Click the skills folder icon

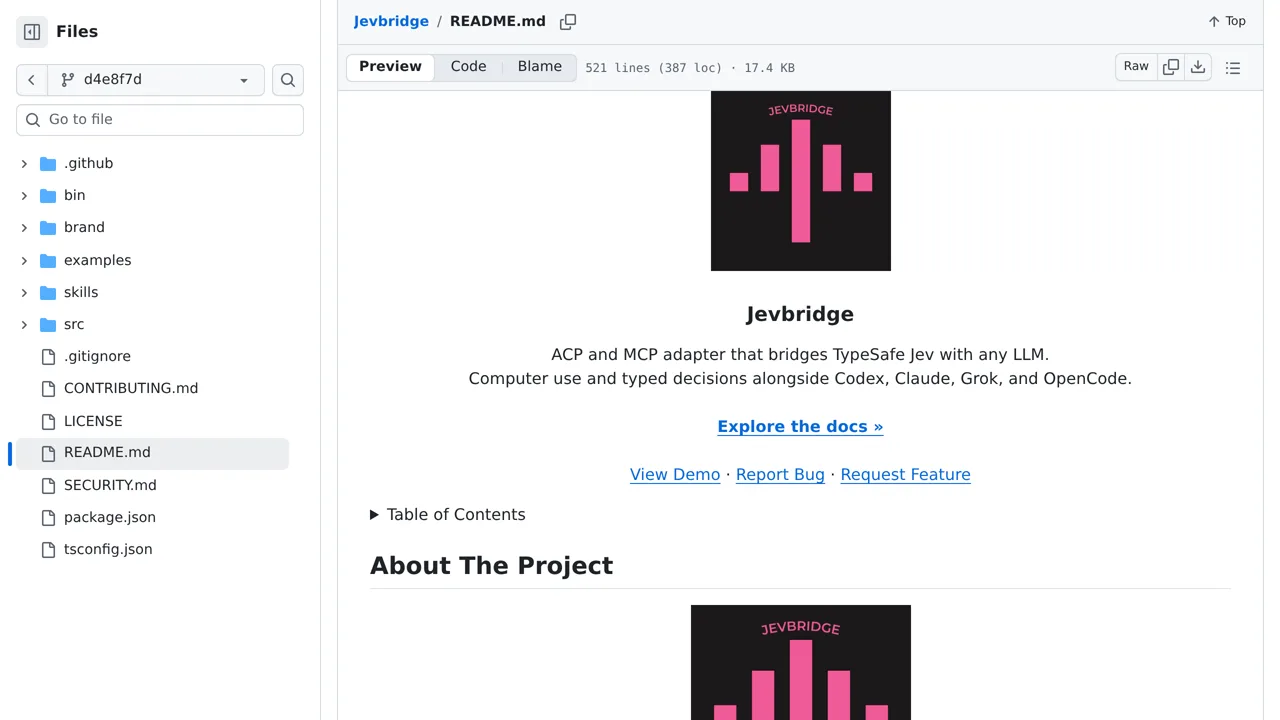(x=48, y=292)
